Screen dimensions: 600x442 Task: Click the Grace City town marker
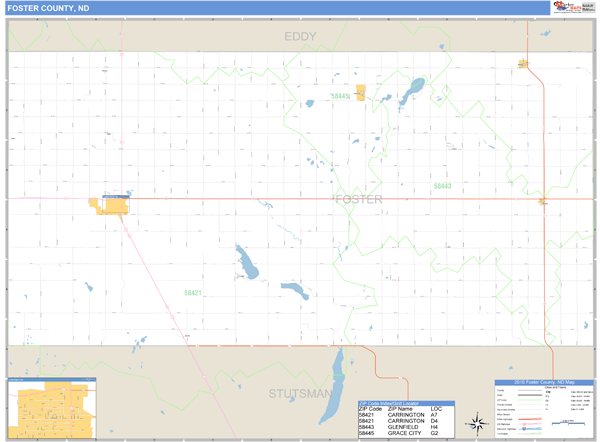[360, 93]
